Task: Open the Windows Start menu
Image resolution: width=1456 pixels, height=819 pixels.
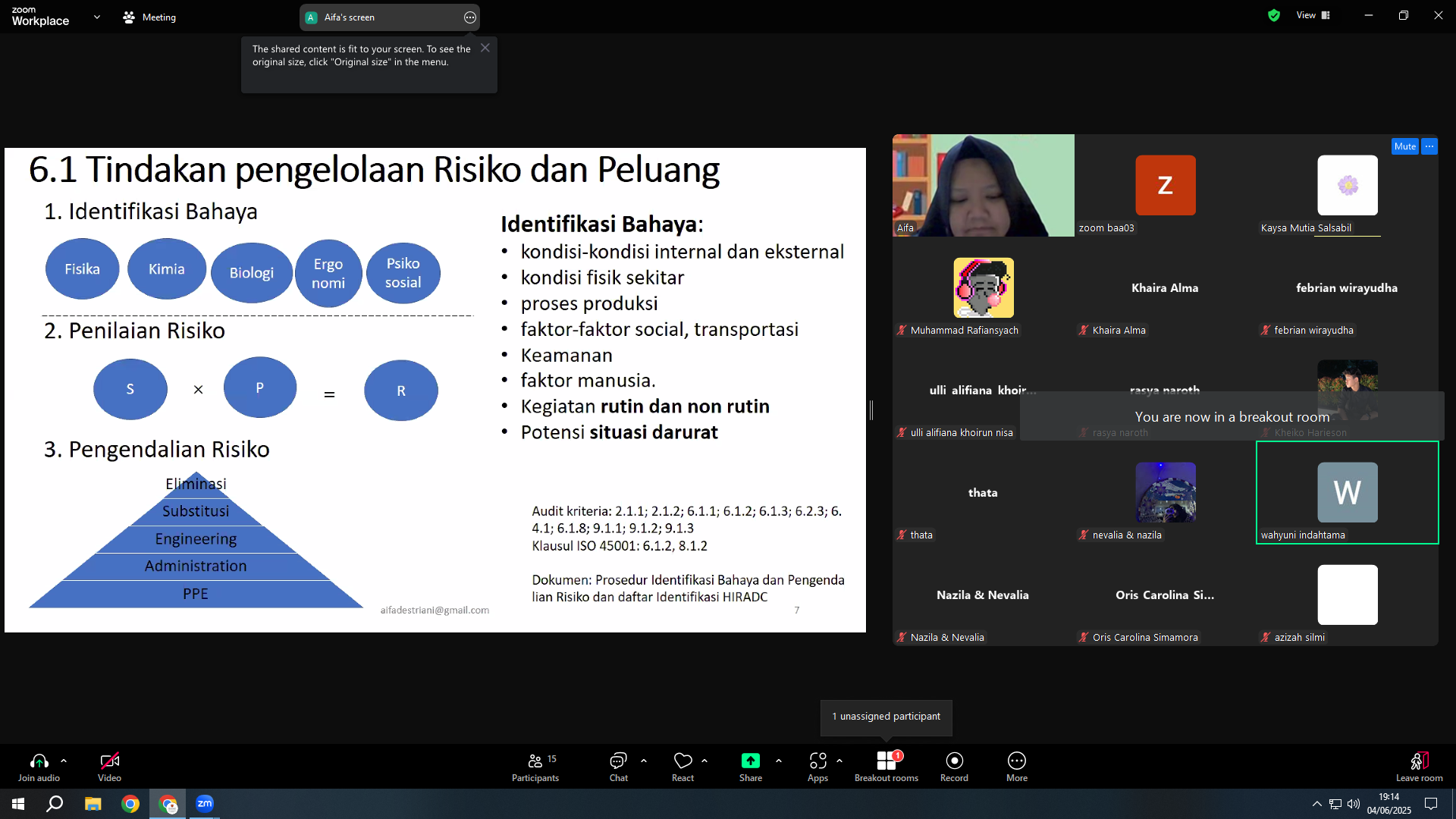Action: coord(18,804)
